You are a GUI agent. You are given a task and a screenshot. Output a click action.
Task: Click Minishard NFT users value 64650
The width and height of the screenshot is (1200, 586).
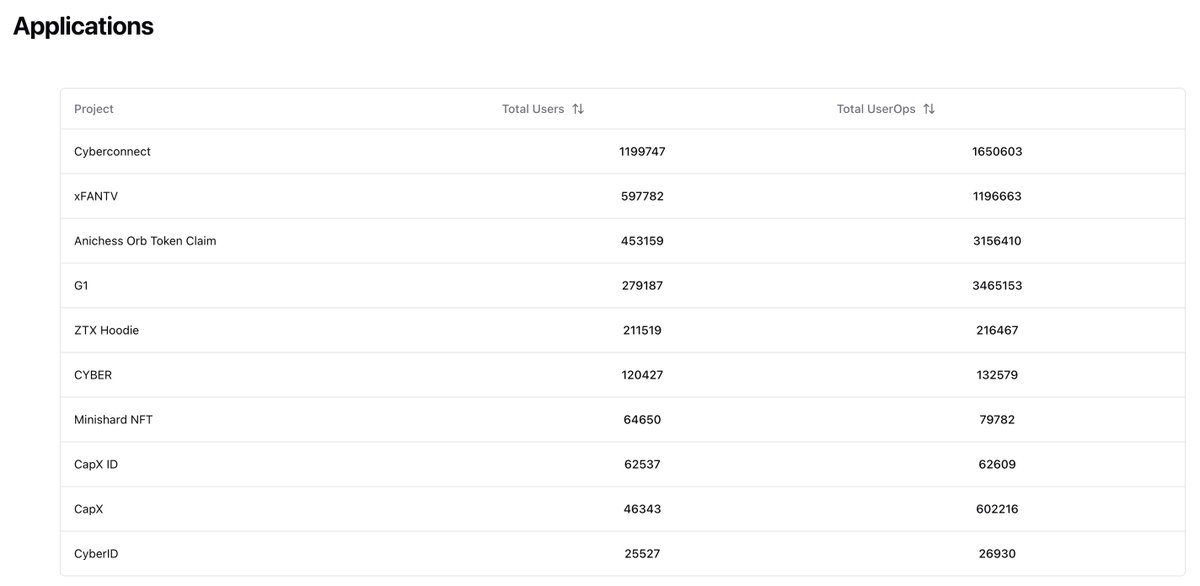[x=642, y=420]
